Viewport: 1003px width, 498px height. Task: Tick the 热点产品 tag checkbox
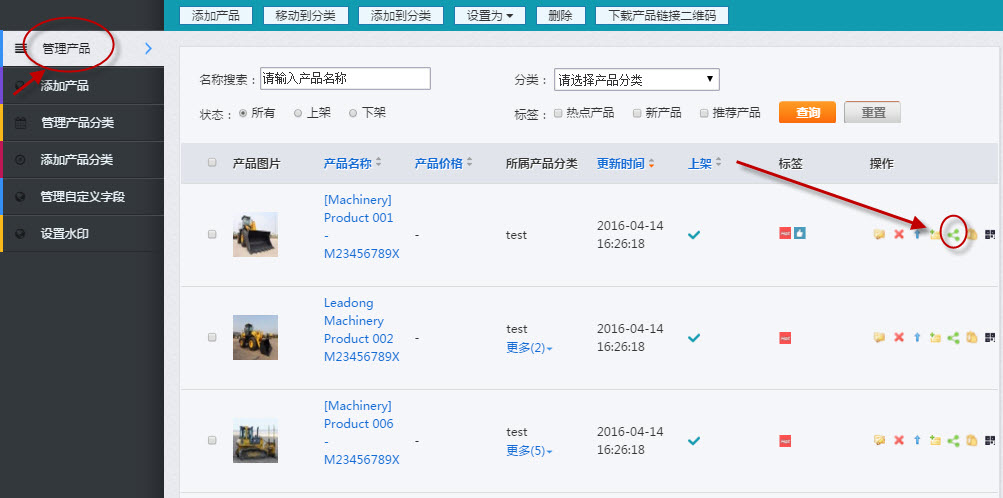tap(559, 113)
